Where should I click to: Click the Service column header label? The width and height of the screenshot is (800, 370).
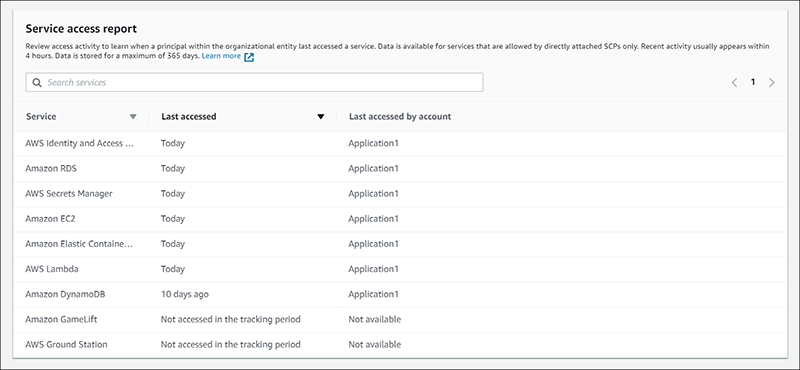pyautogui.click(x=41, y=116)
